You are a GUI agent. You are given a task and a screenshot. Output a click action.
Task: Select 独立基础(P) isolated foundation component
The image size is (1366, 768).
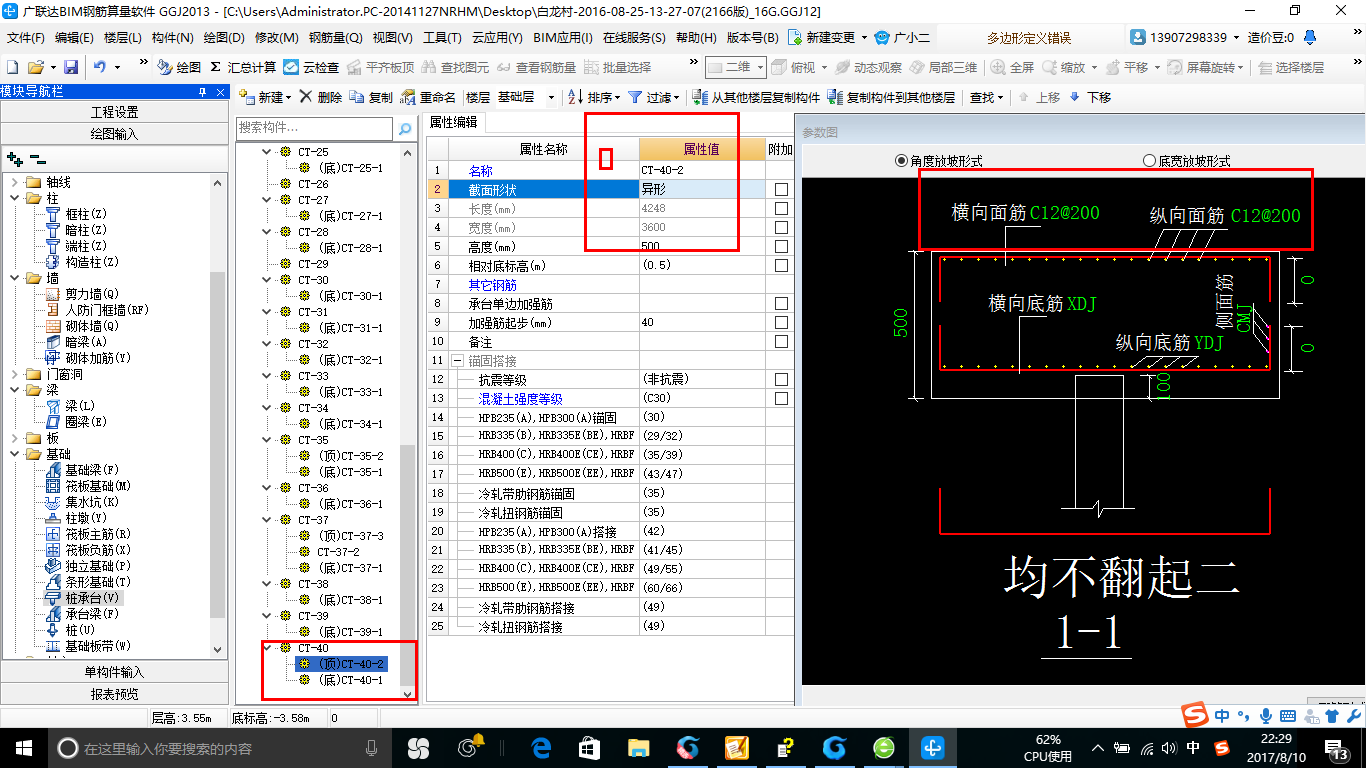[x=90, y=566]
